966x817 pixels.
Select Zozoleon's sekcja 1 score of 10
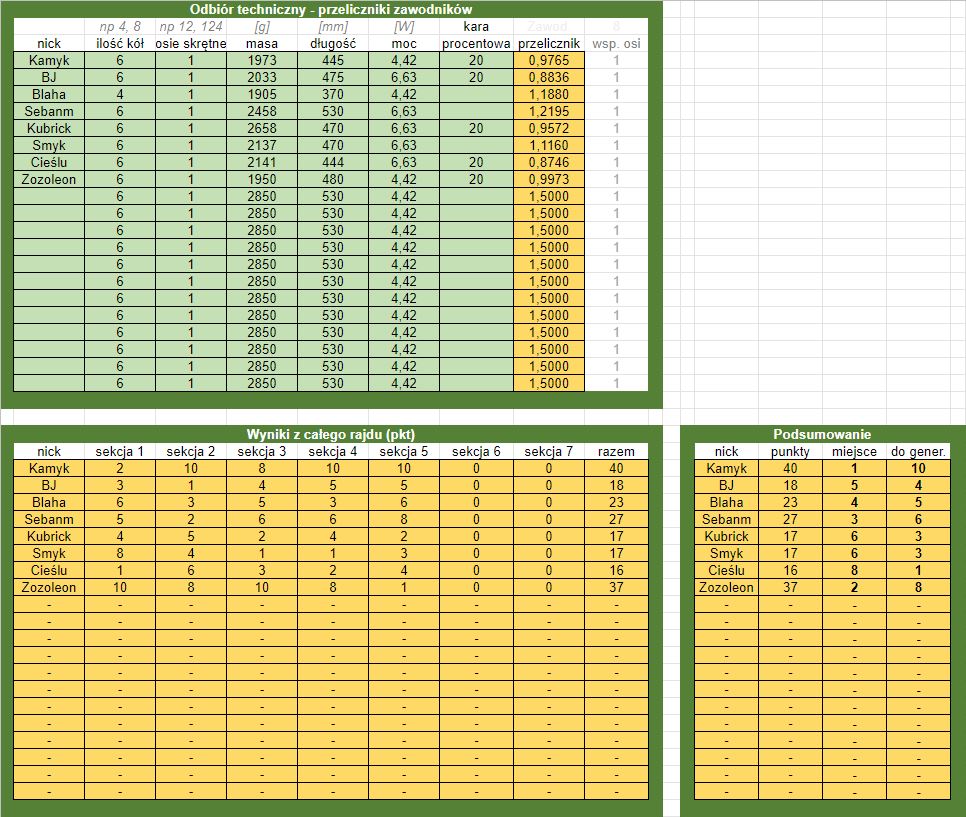tap(120, 587)
